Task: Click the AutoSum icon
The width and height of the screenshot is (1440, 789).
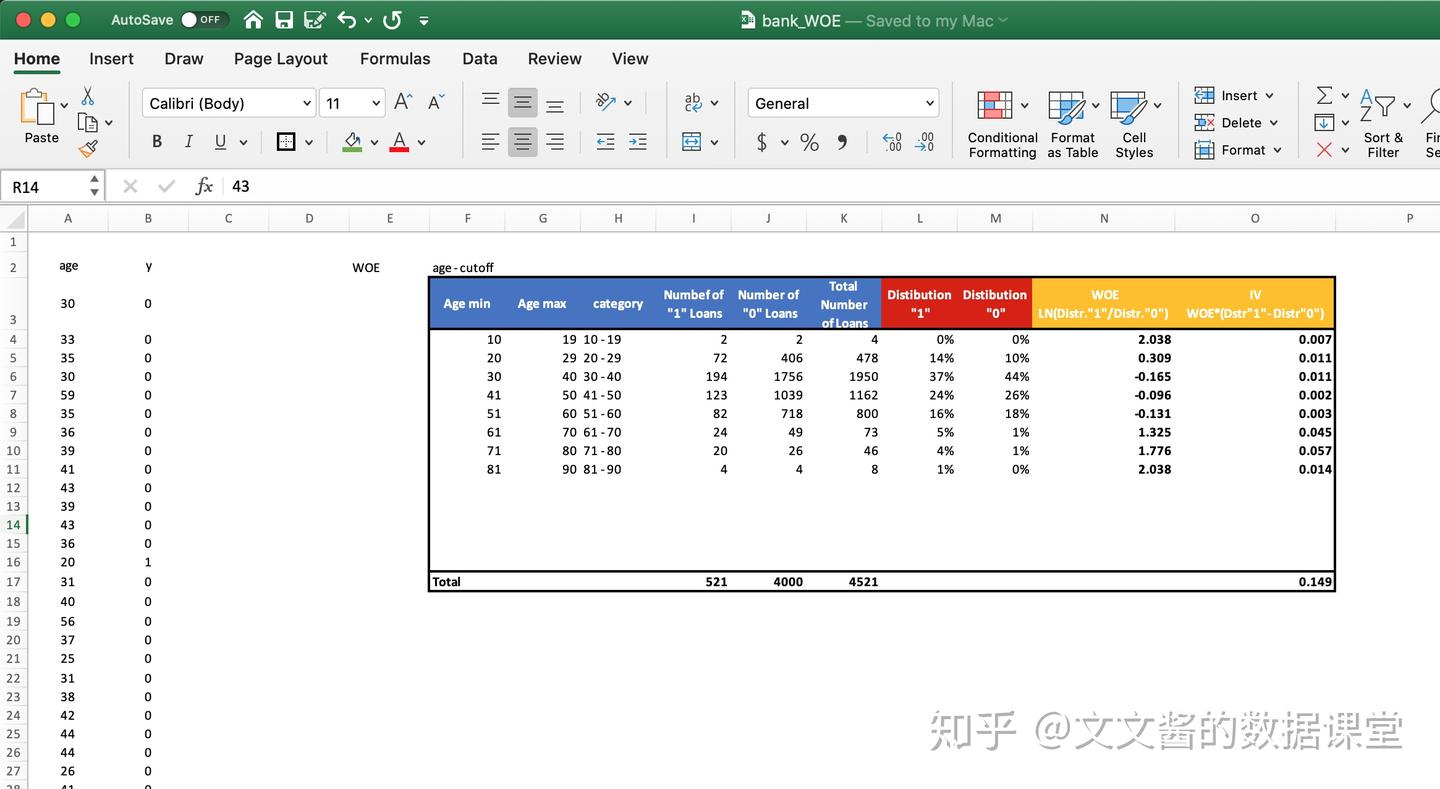Action: pyautogui.click(x=1325, y=95)
